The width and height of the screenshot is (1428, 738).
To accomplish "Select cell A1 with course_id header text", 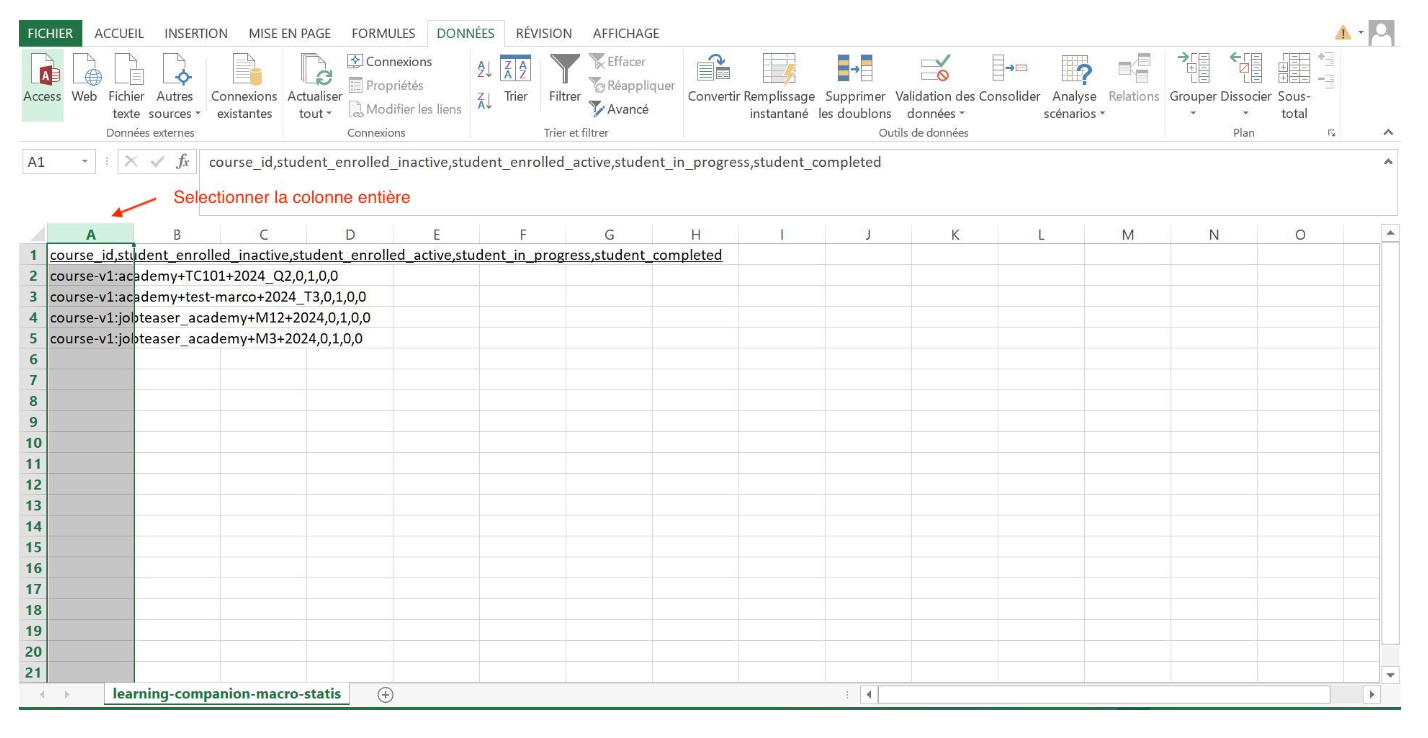I will 91,255.
